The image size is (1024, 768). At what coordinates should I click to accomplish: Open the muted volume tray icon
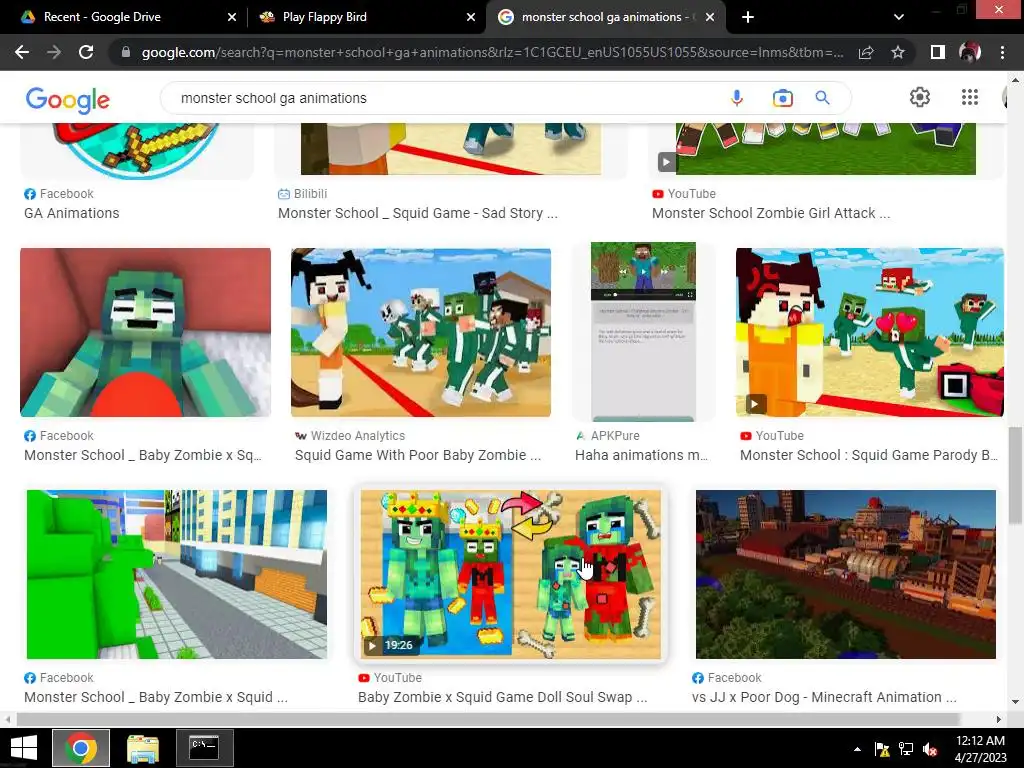click(x=930, y=748)
